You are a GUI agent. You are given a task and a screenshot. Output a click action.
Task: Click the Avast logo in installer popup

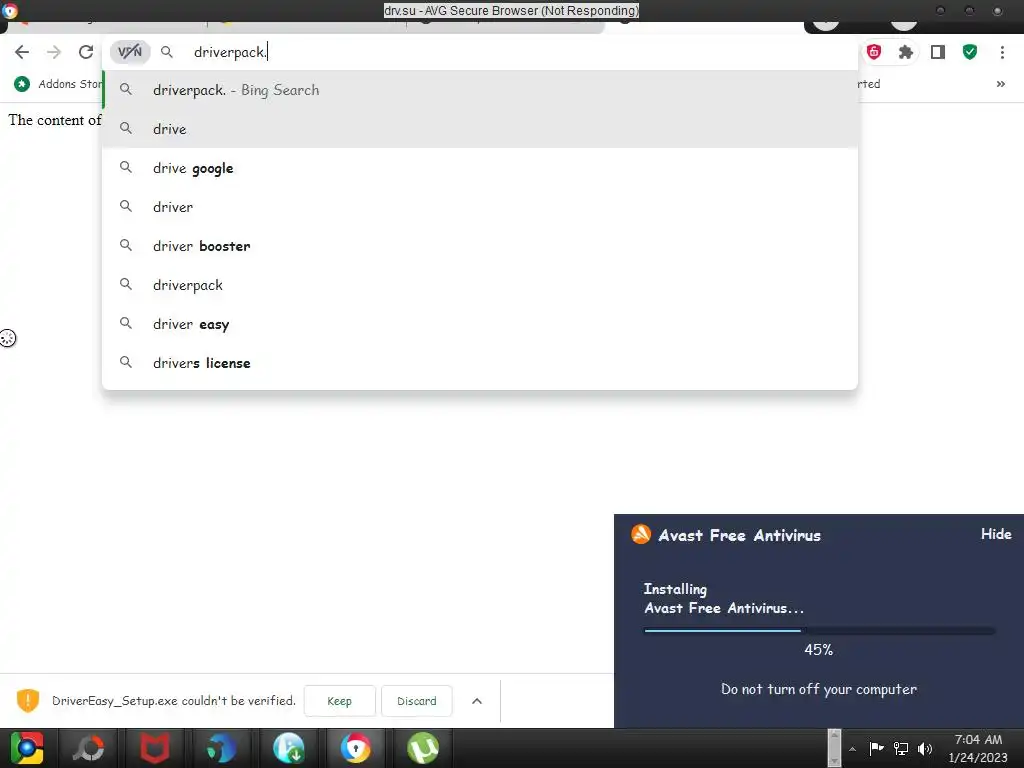641,534
